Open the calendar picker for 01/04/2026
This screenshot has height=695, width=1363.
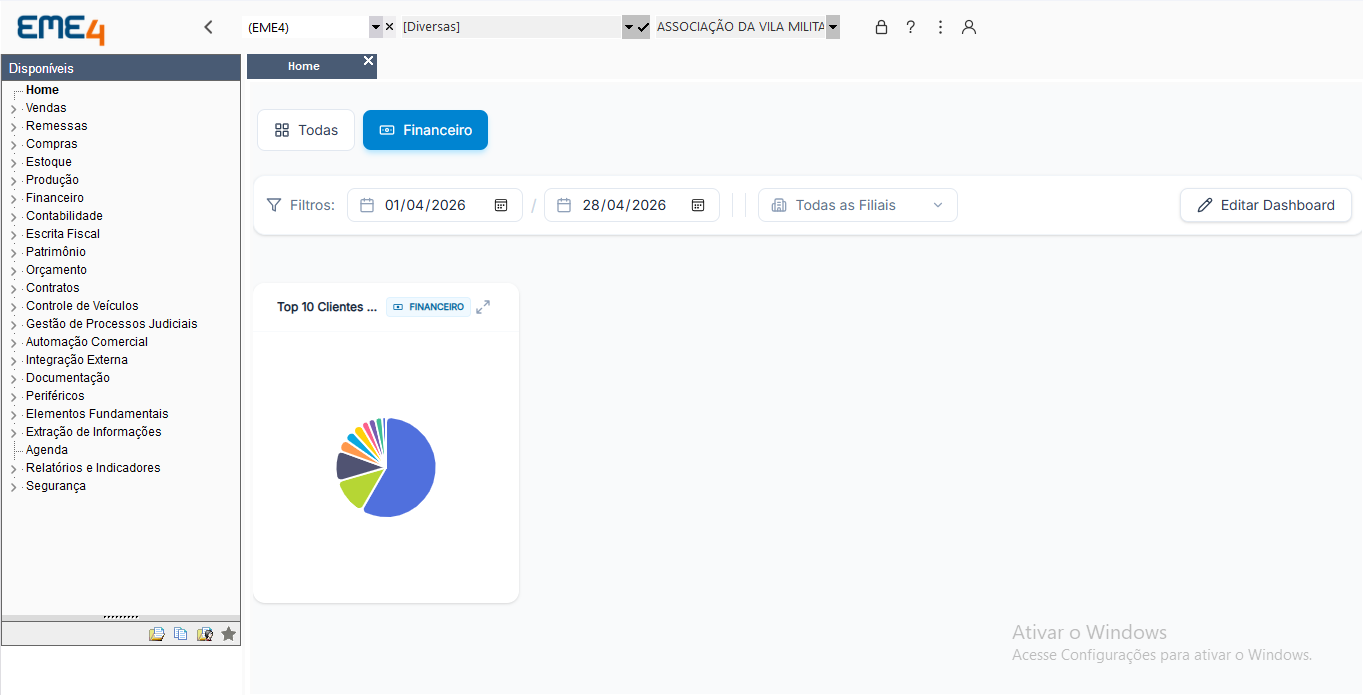click(x=501, y=205)
